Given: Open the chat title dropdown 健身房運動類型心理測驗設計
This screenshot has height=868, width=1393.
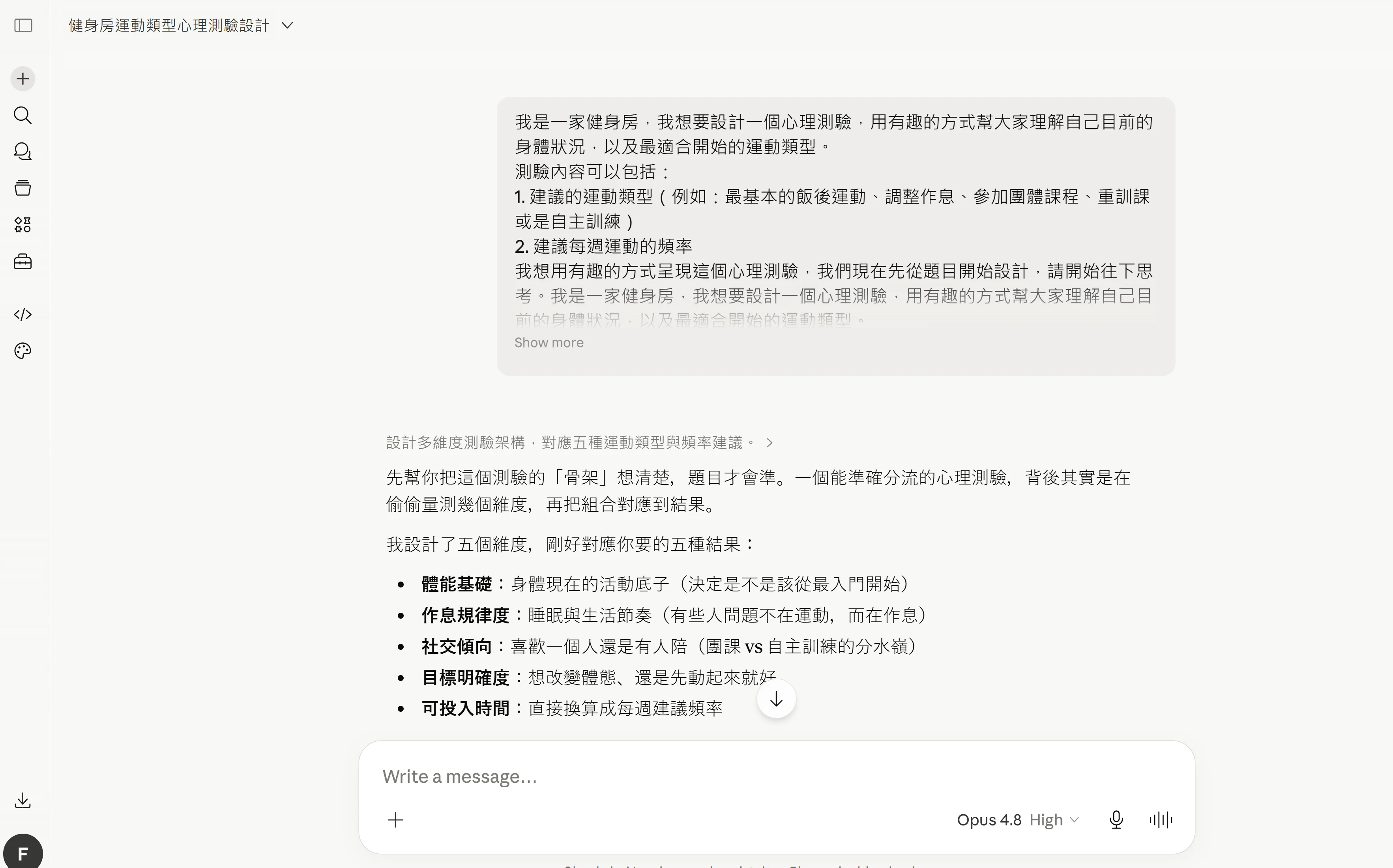Looking at the screenshot, I should (x=182, y=26).
